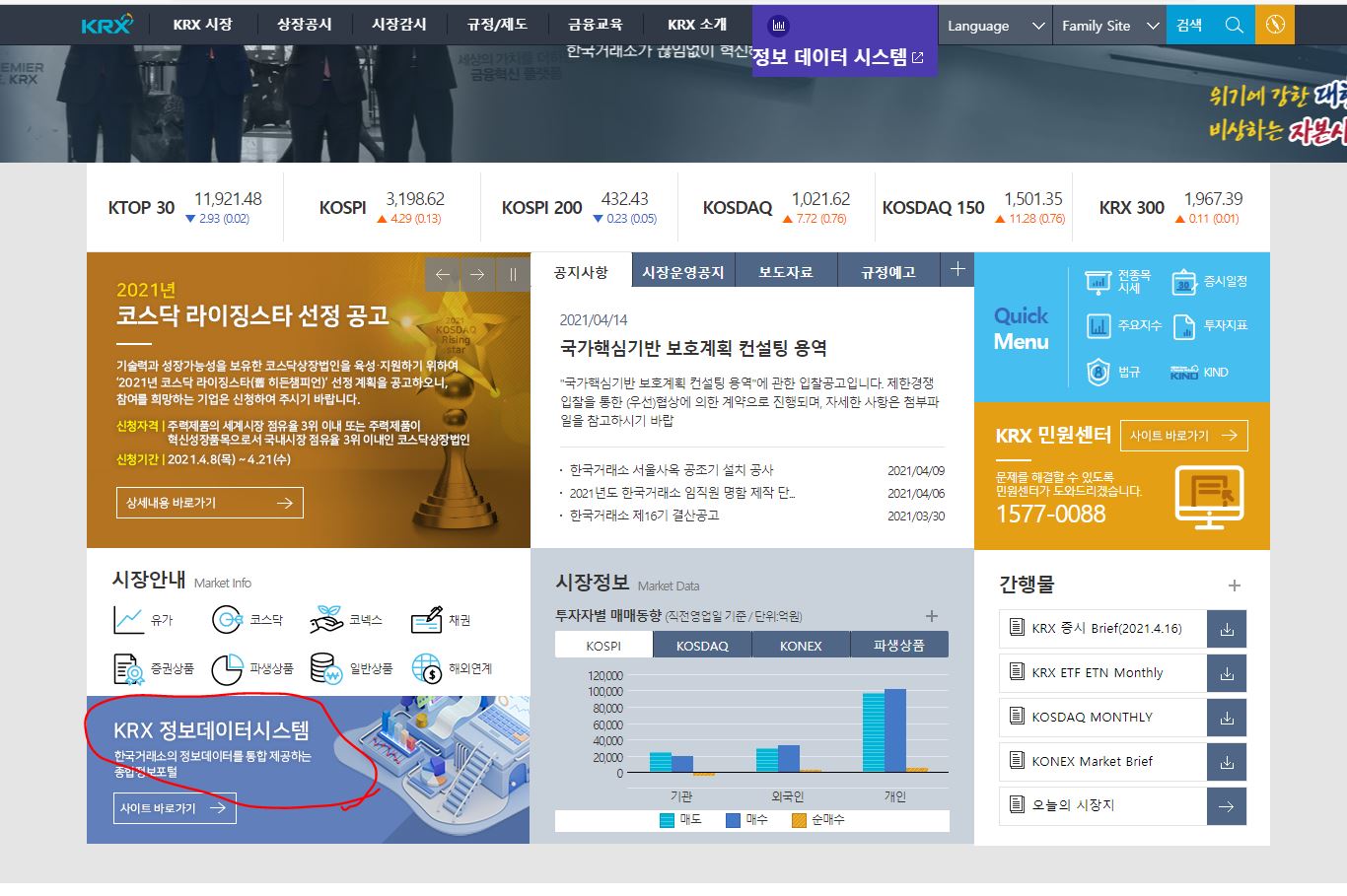This screenshot has width=1347, height=896.
Task: Download KRX 증시 Brief(2021.4.16)
Action: tap(1227, 629)
